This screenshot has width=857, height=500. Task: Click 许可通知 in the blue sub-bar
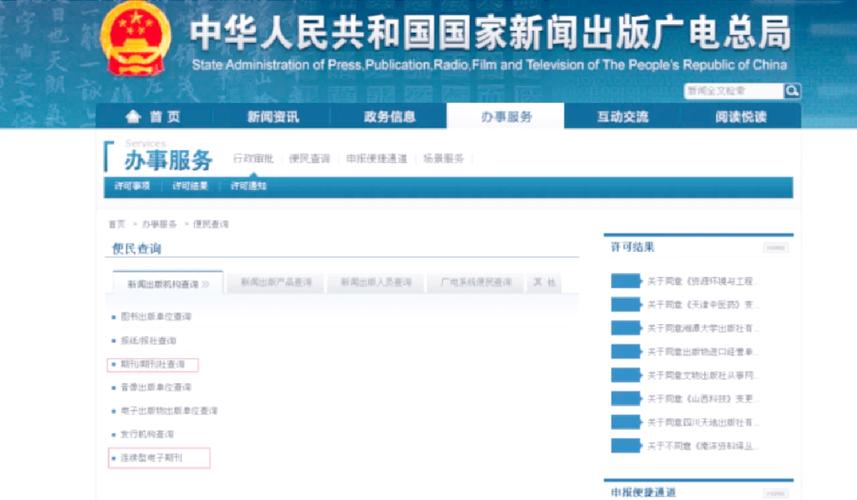tap(248, 186)
